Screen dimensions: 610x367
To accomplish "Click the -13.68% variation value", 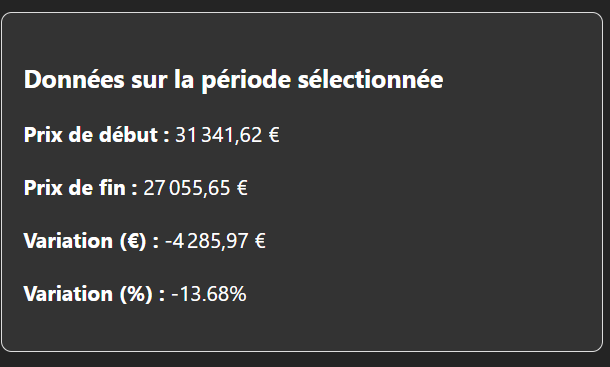I will pos(209,294).
